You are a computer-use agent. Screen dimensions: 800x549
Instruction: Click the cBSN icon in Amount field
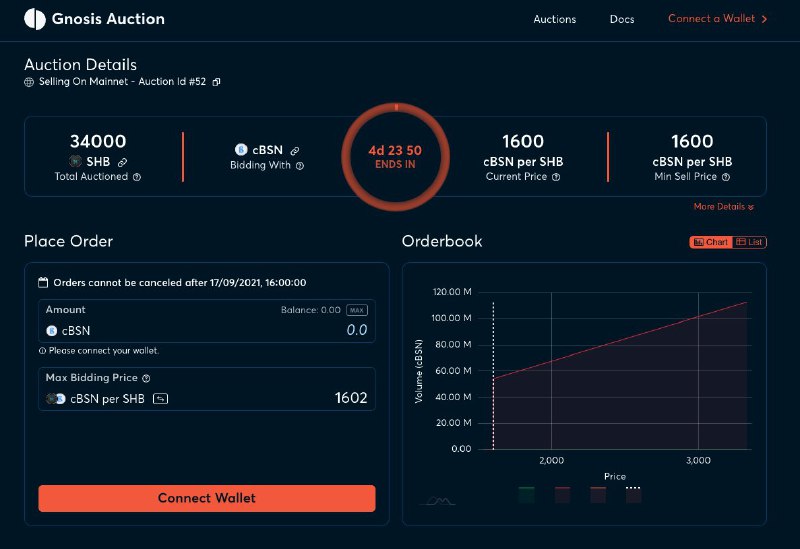coord(52,331)
